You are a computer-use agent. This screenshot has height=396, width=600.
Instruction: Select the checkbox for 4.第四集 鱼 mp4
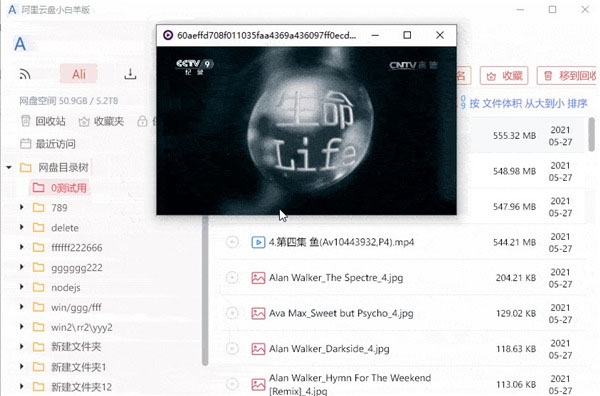click(x=232, y=242)
